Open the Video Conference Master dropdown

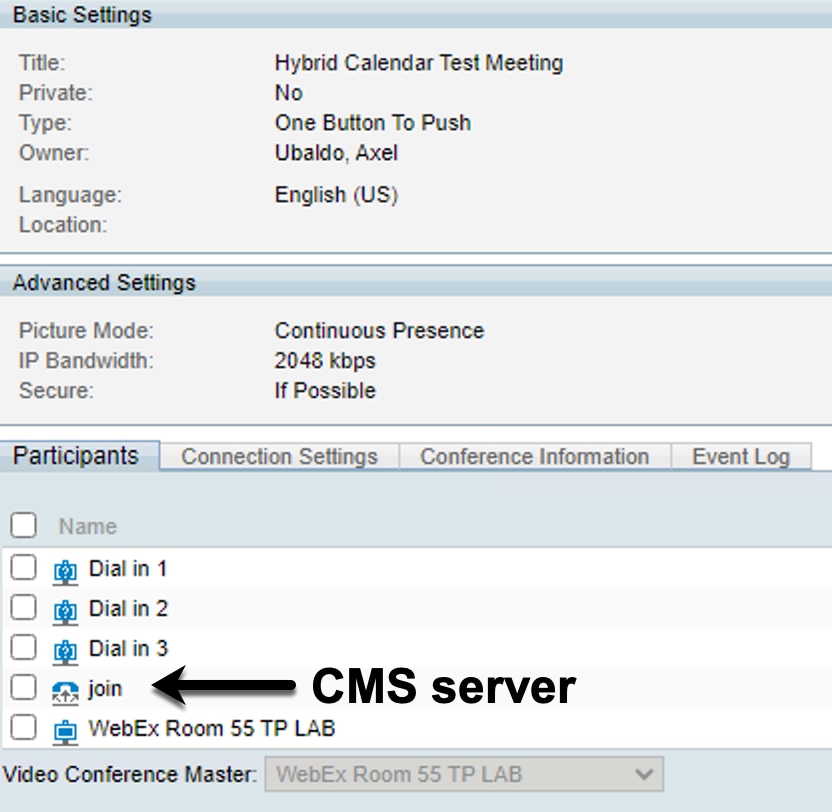(464, 774)
